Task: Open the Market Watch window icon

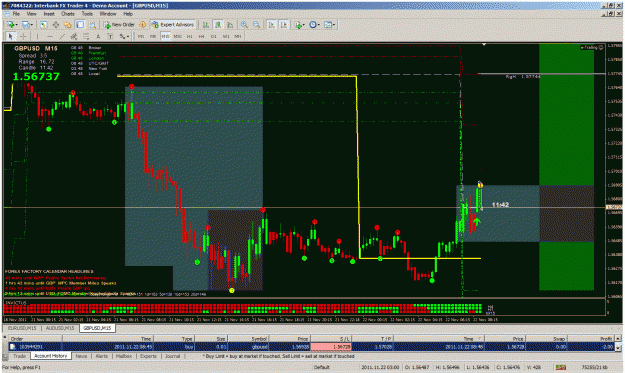Action: pos(43,25)
